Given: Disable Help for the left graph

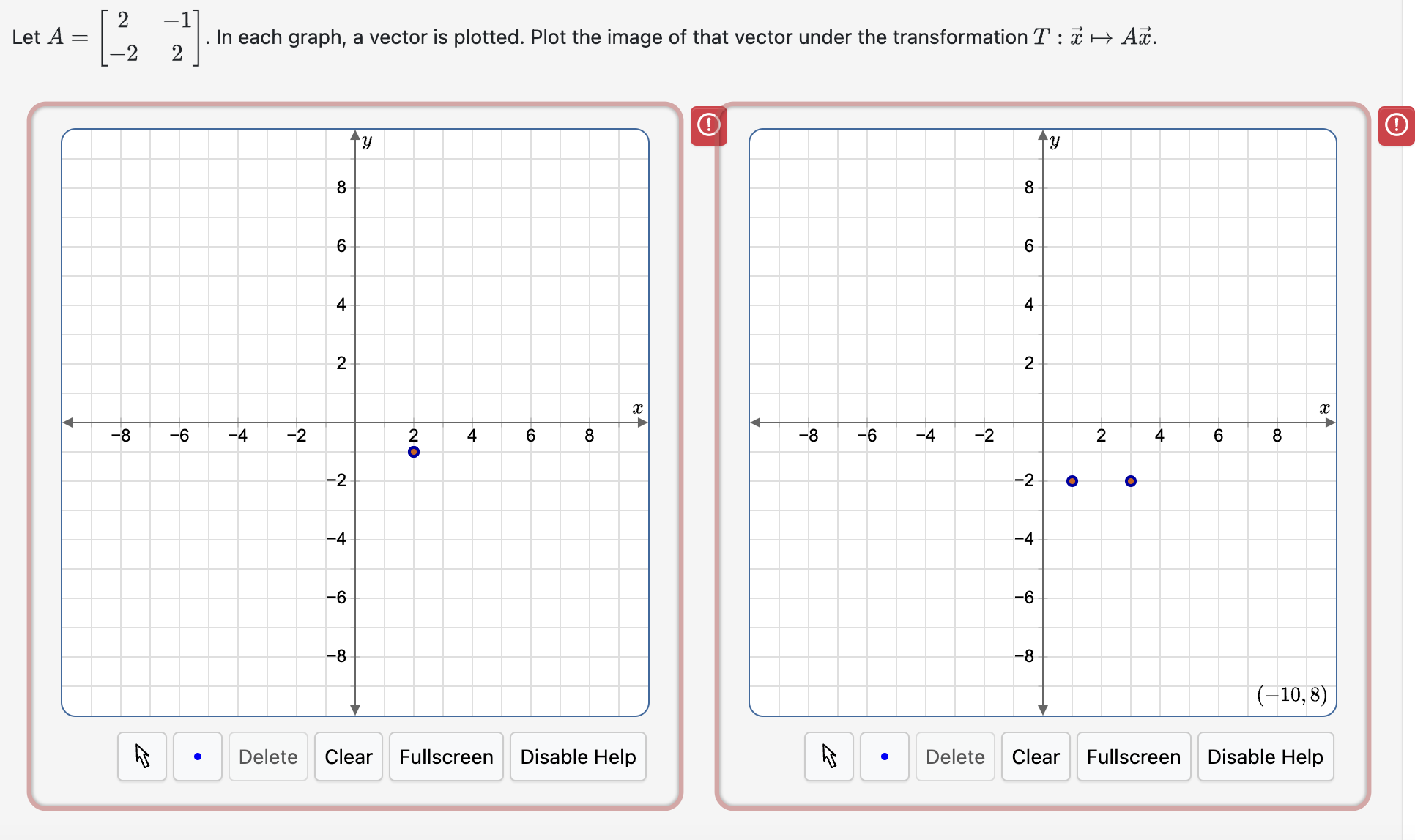Looking at the screenshot, I should pos(578,757).
